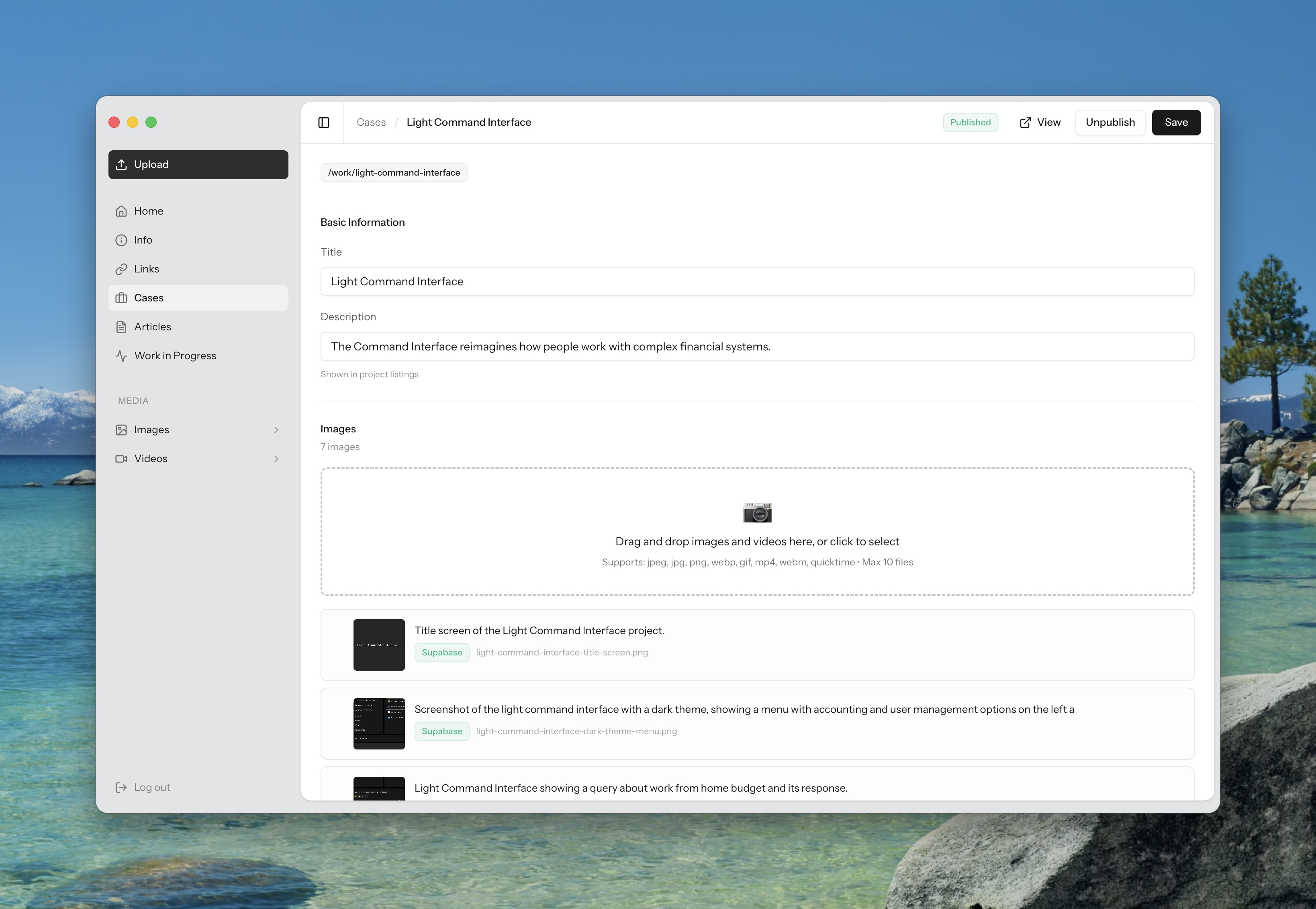1316x909 pixels.
Task: Go to the Links section
Action: (146, 269)
